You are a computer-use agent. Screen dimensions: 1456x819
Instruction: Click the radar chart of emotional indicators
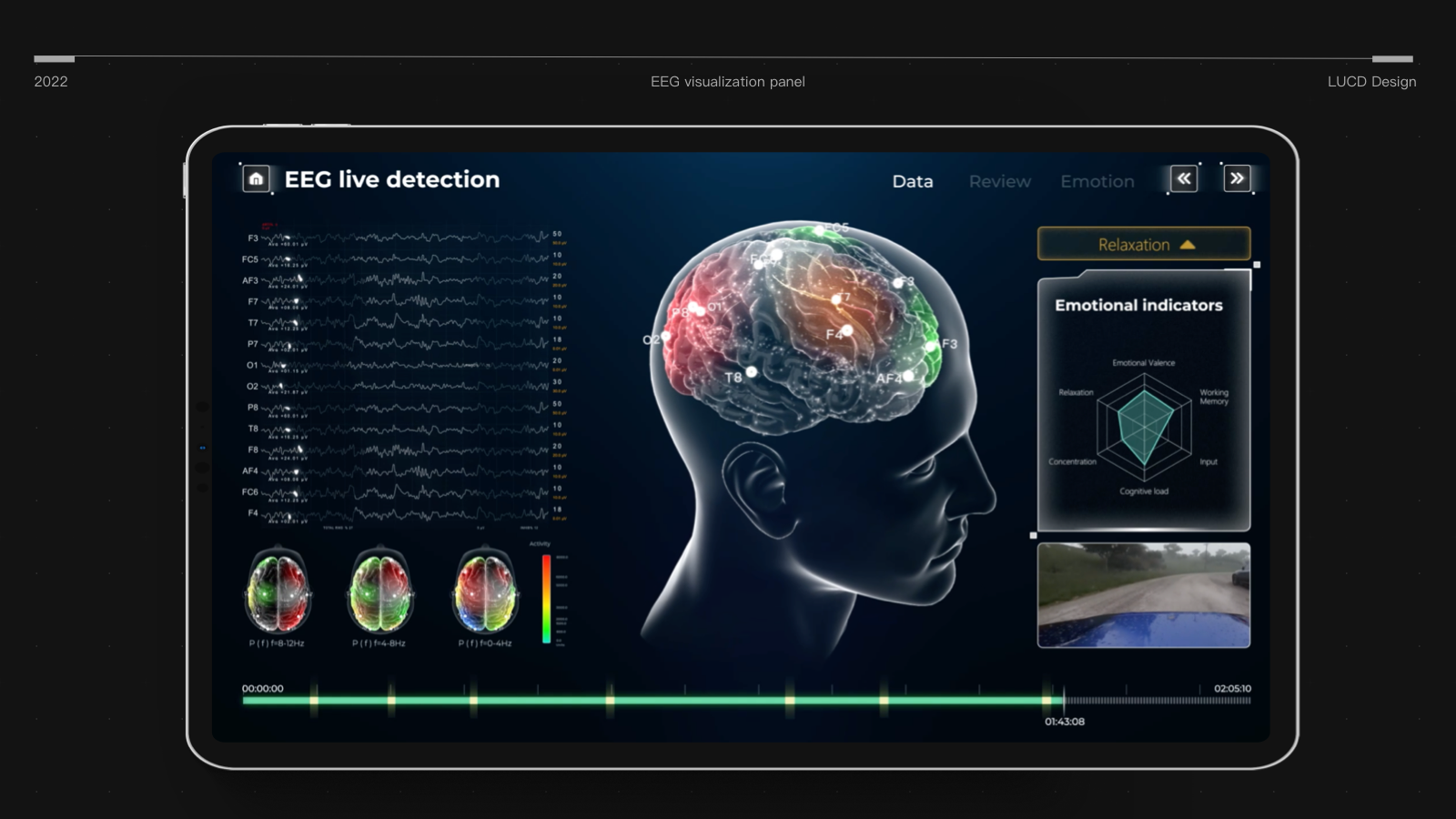pyautogui.click(x=1144, y=426)
